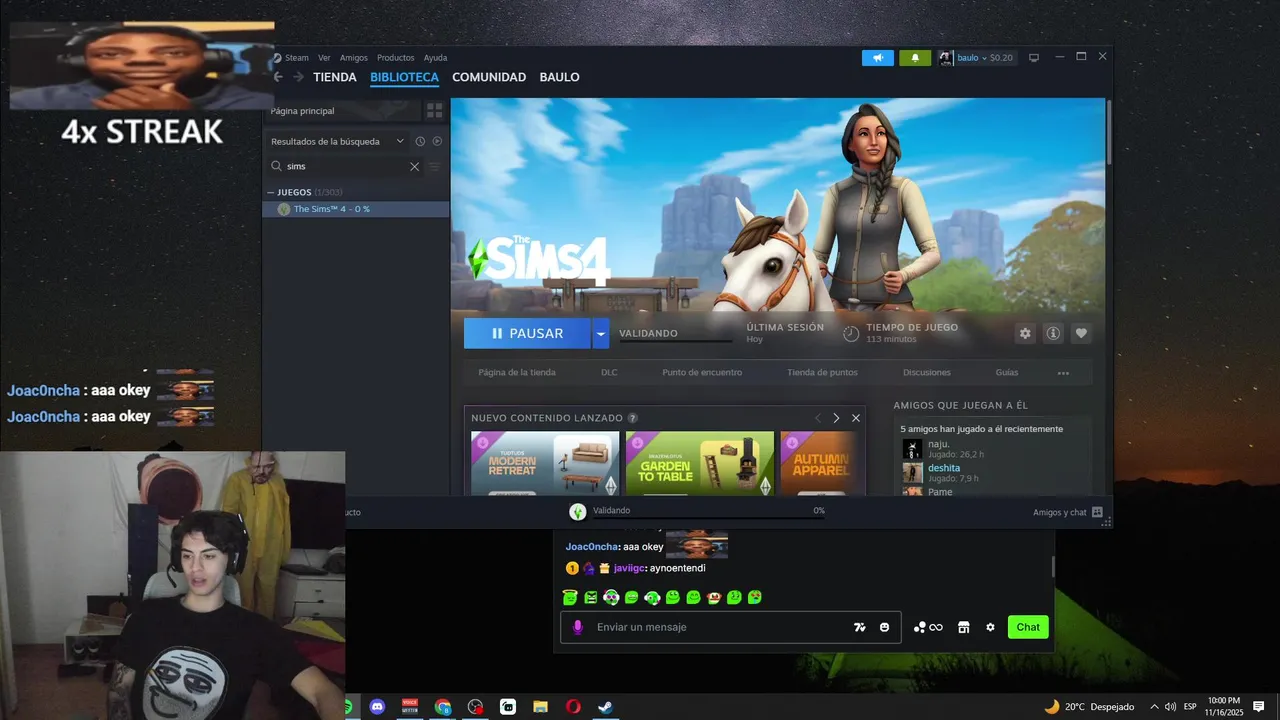Viewport: 1280px width, 720px height.
Task: Open the Garden to Table thumbnail
Action: (700, 463)
